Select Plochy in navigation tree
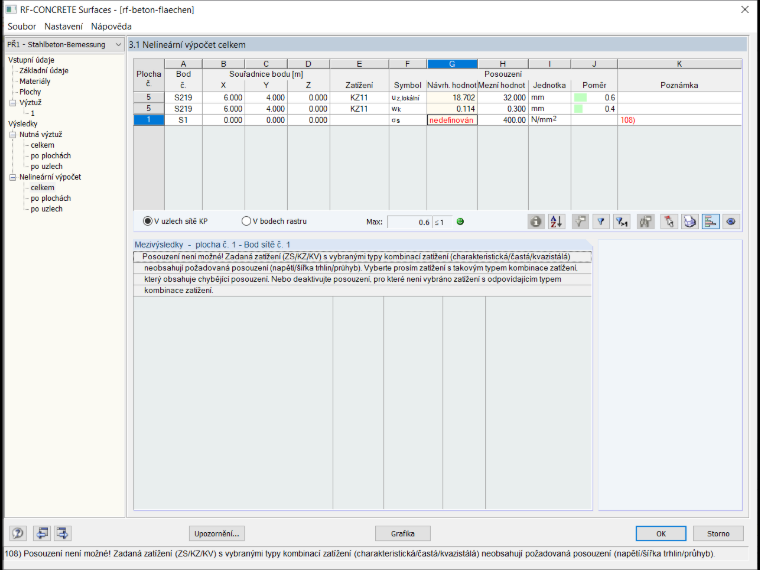 (30, 92)
